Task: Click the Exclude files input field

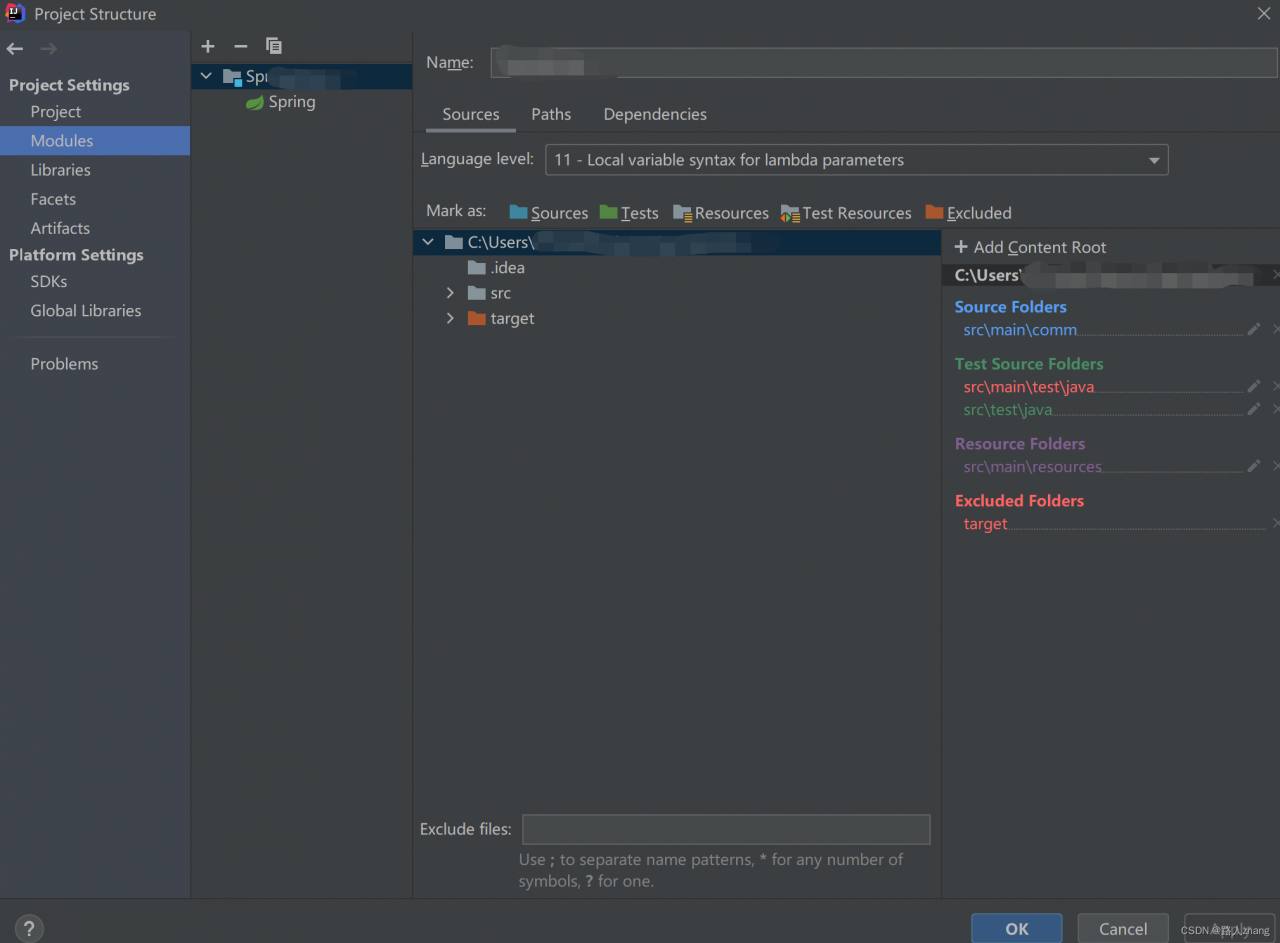Action: [726, 829]
